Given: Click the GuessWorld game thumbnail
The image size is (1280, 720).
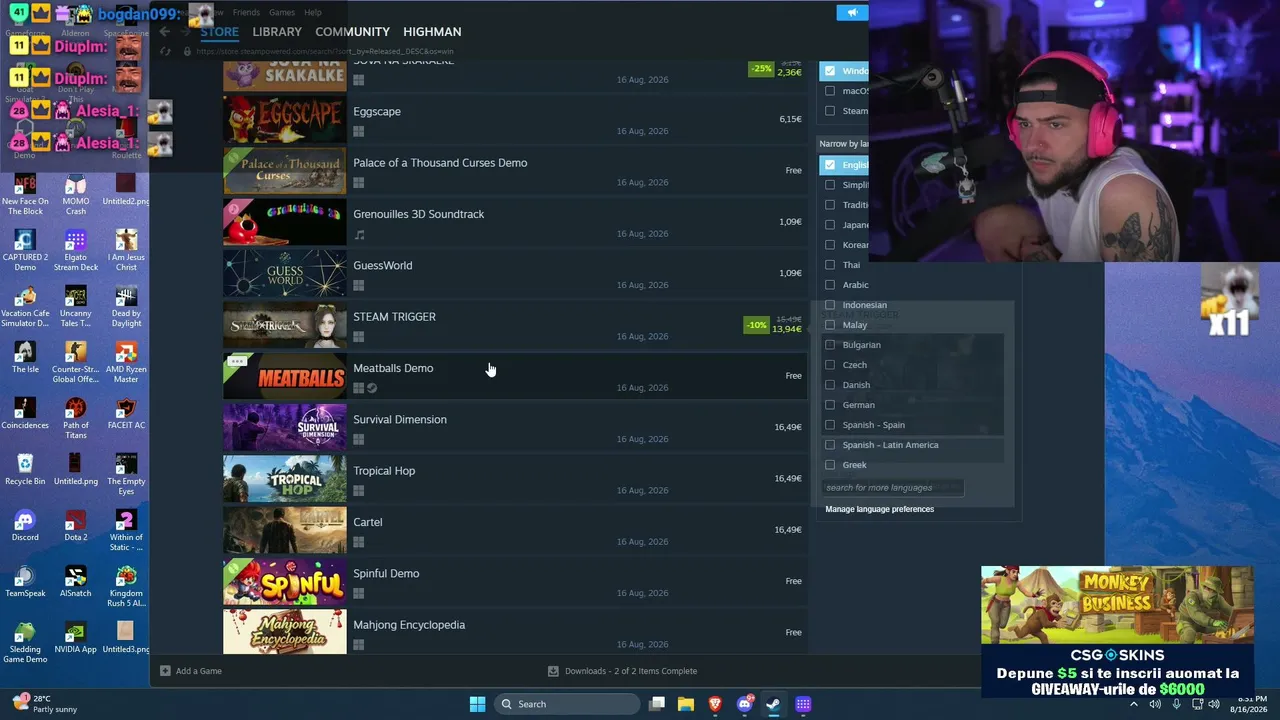Looking at the screenshot, I should point(285,274).
